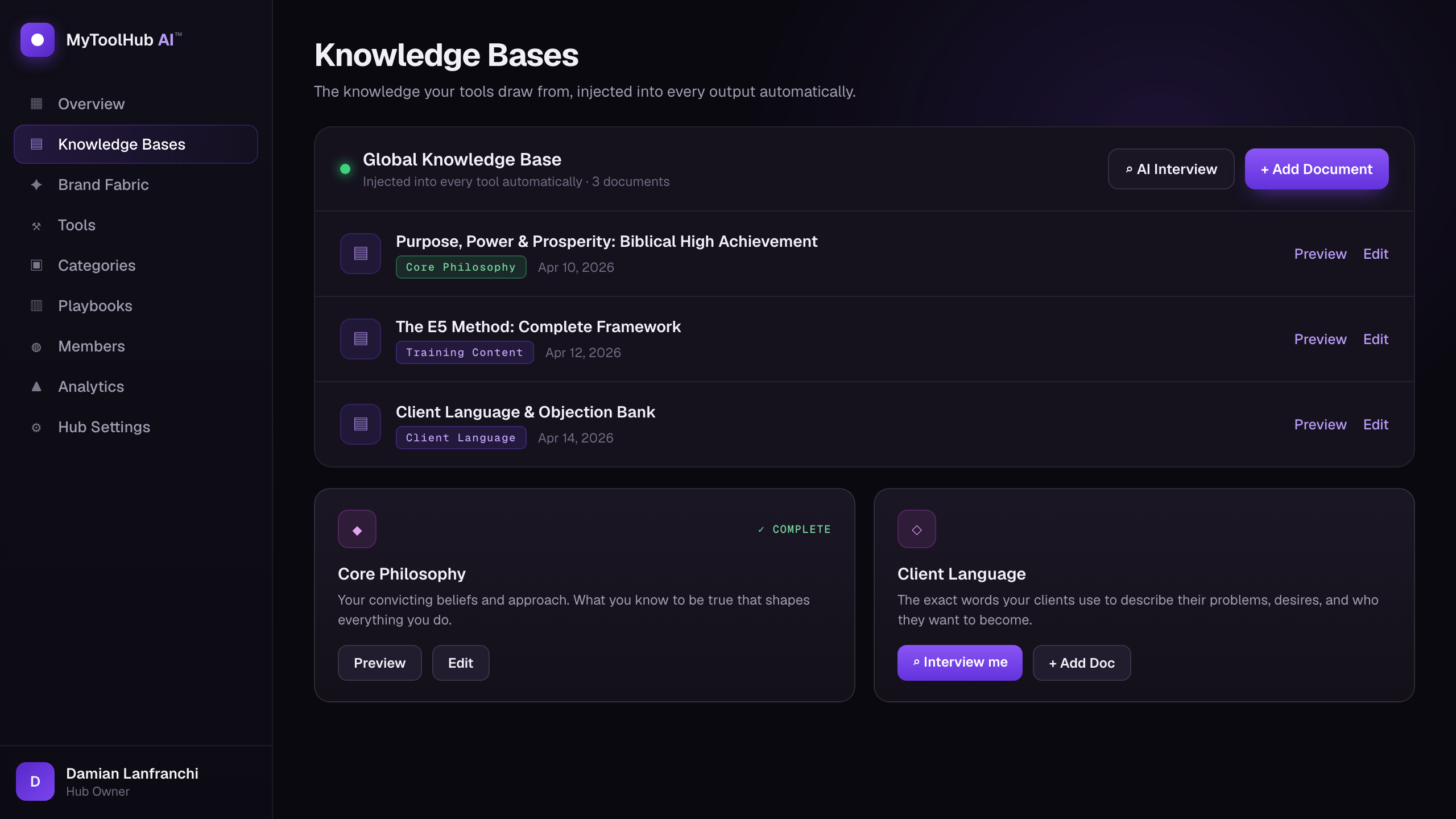Click the COMPLETE status label

(794, 530)
